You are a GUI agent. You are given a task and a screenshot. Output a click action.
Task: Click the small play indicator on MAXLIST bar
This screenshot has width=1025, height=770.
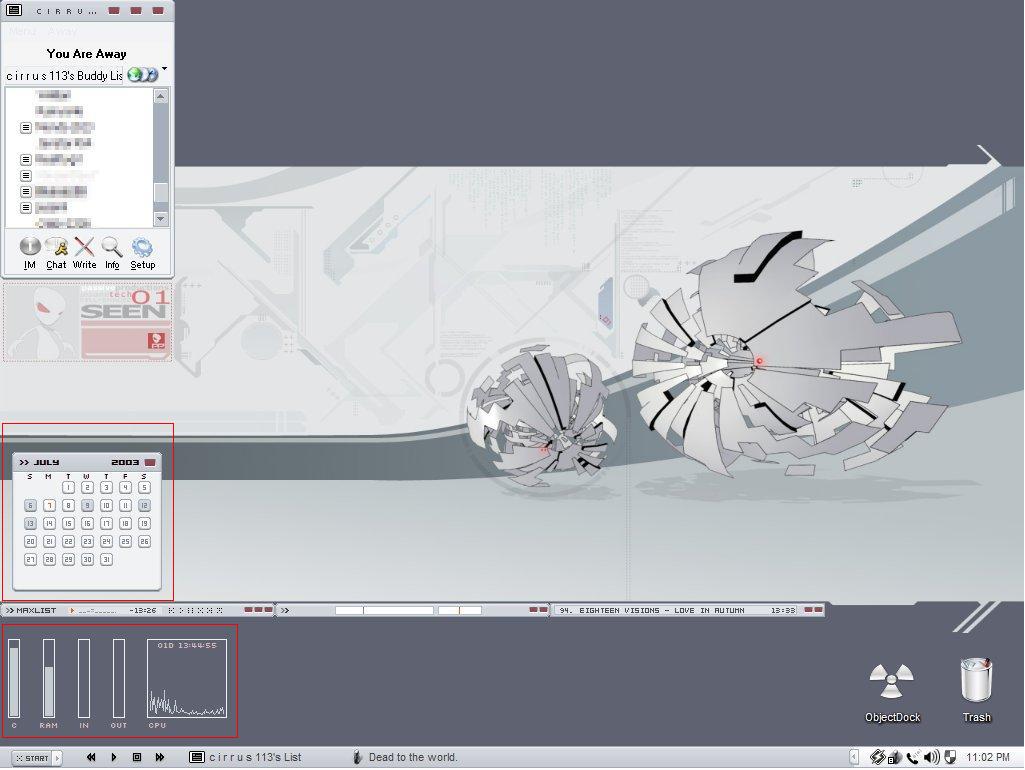coord(72,611)
